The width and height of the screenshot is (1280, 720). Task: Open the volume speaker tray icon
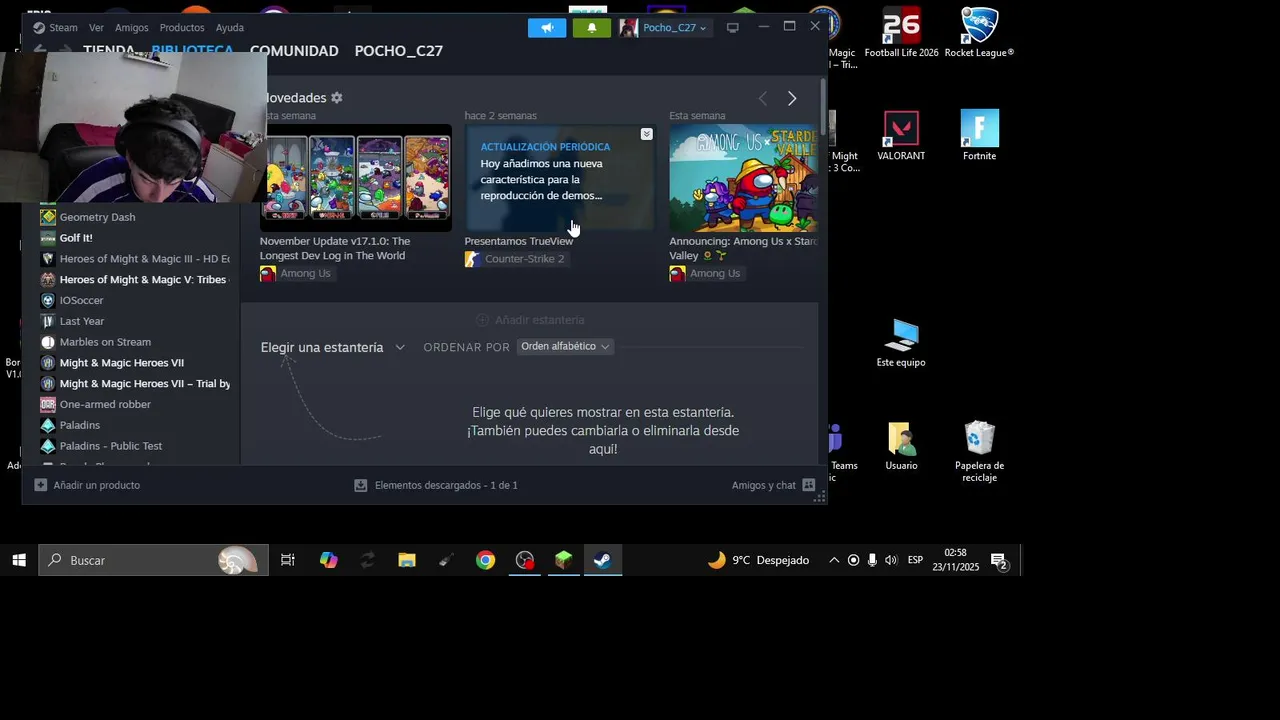point(891,561)
